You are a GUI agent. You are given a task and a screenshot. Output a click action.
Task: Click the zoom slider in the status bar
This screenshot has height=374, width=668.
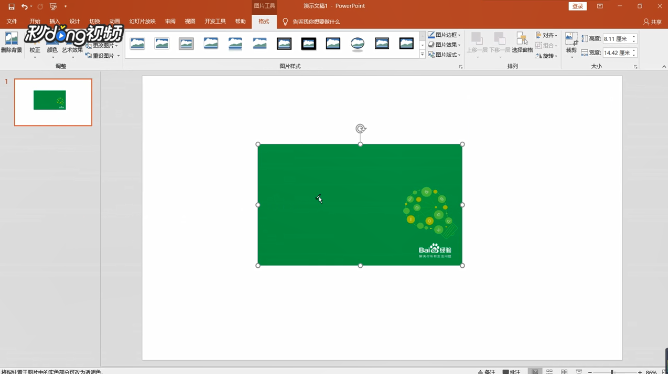tap(614, 372)
